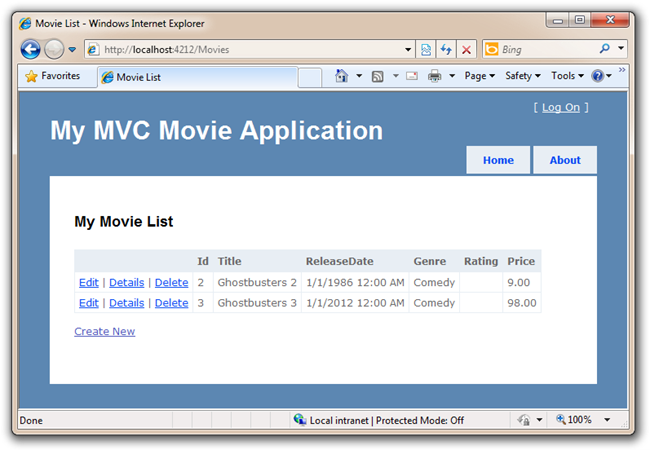650x450 pixels.
Task: Select the Home navigation tab
Action: [498, 160]
